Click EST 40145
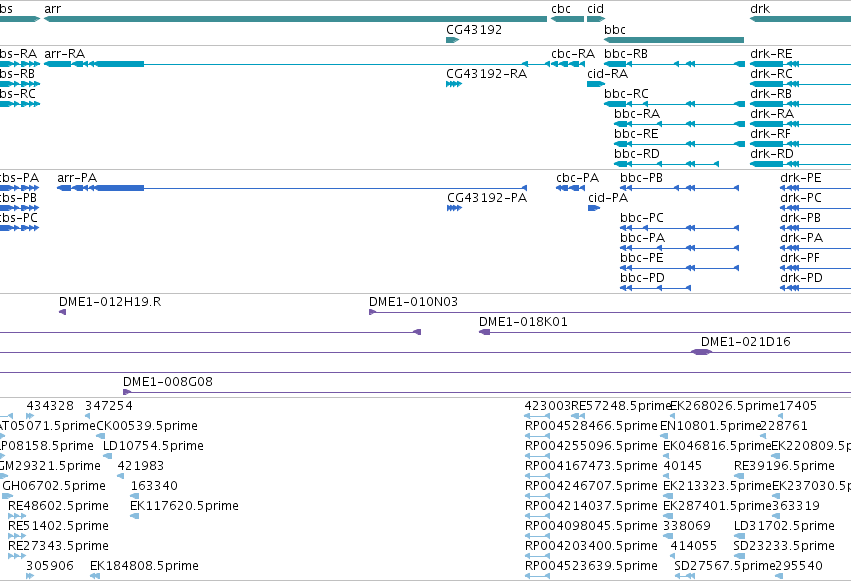 [x=666, y=476]
